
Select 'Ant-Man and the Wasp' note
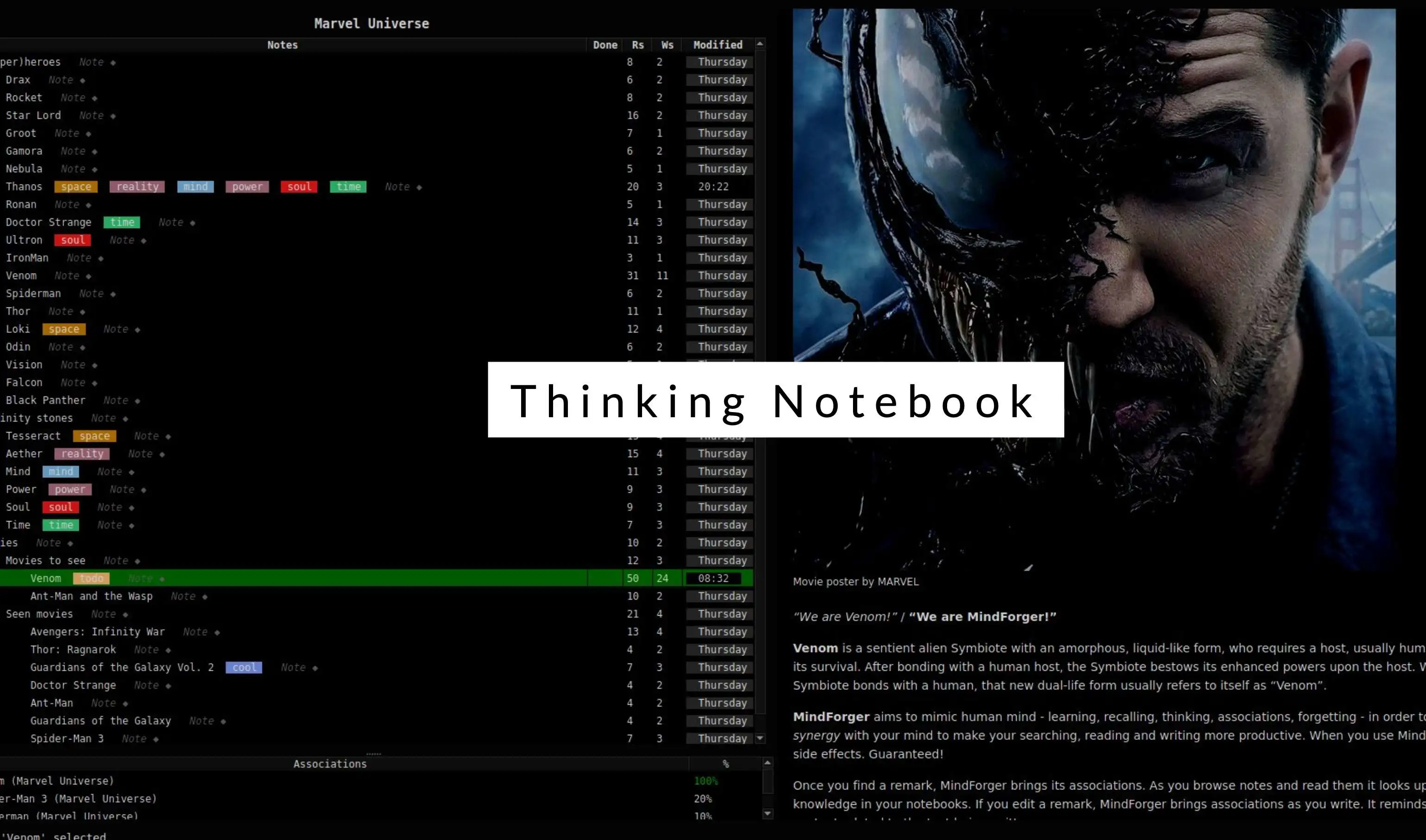91,596
